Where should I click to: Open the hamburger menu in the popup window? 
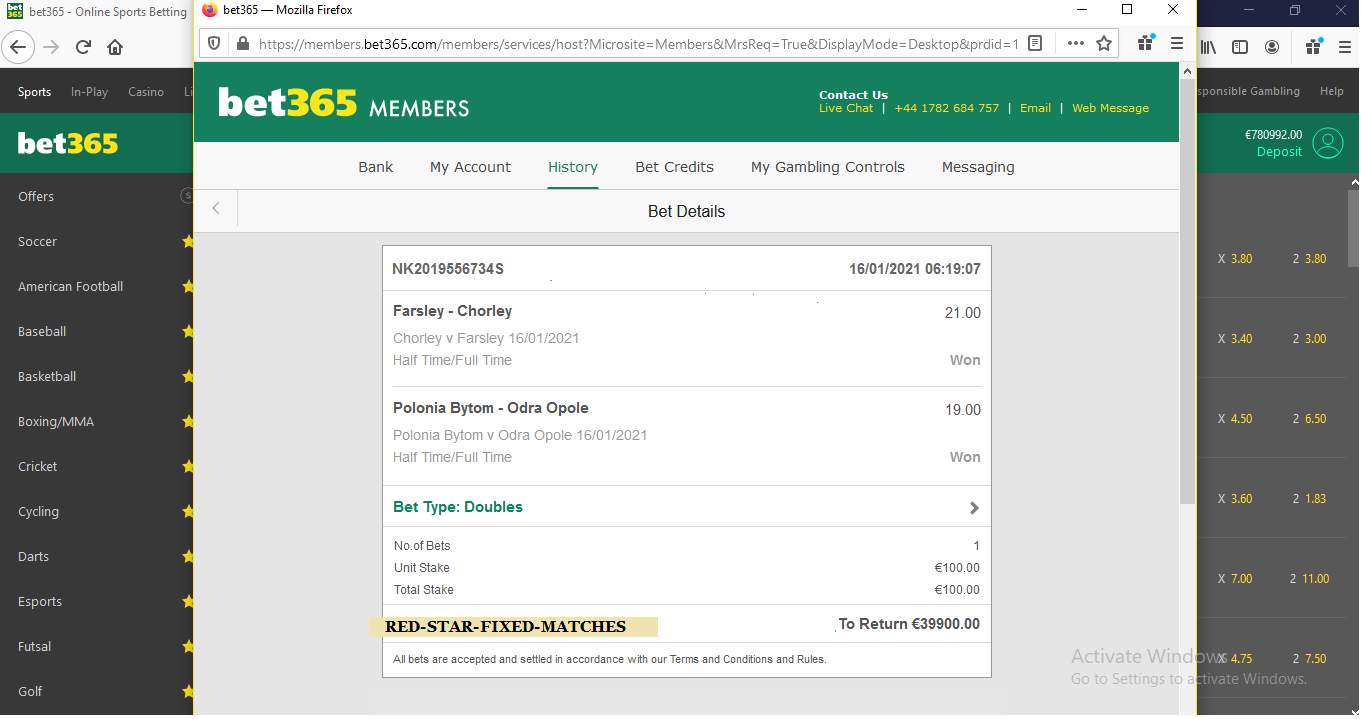click(1177, 44)
